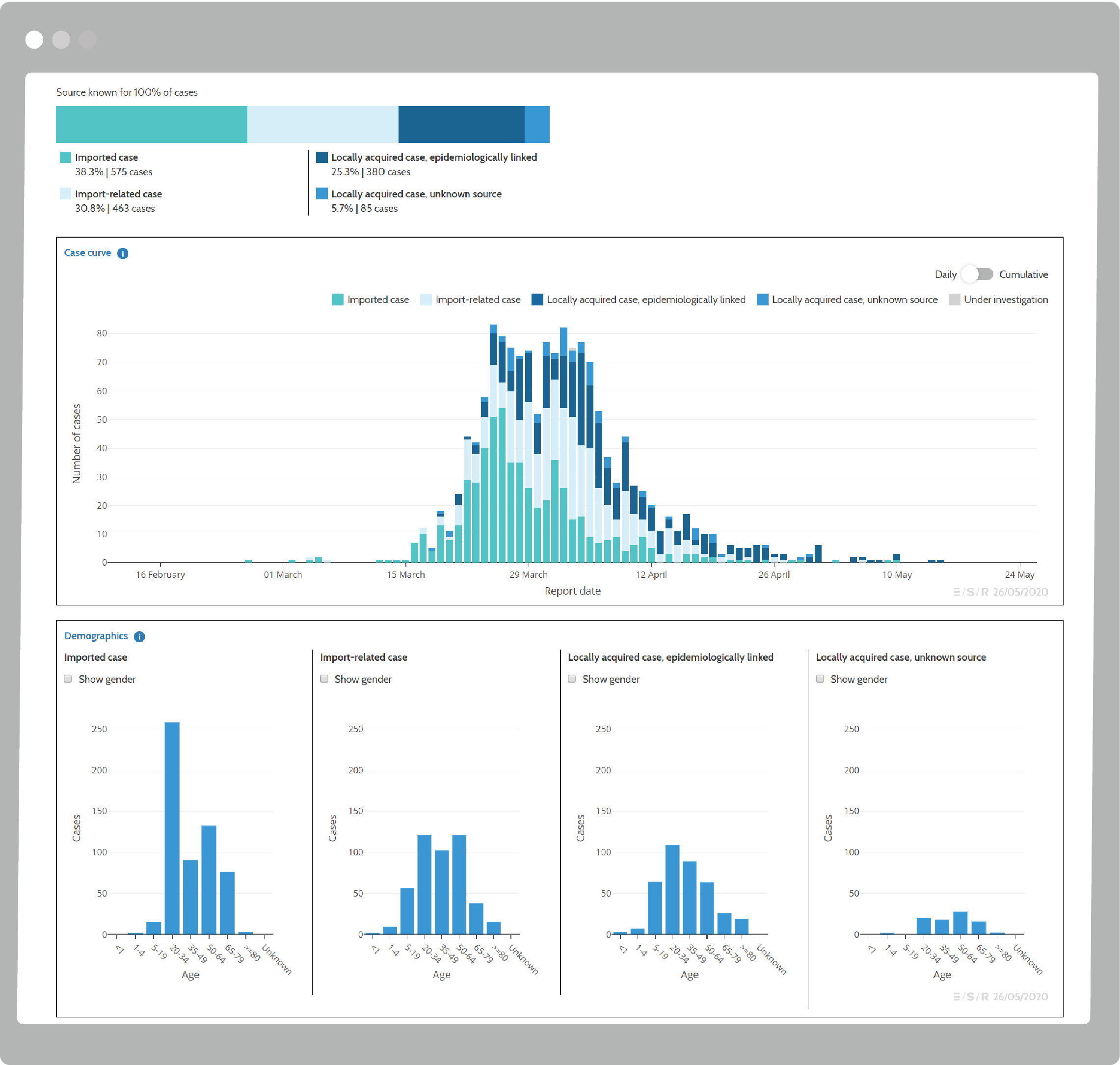Toggle Import-related case legend swatch in chart
The image size is (1120, 1065).
coord(426,300)
